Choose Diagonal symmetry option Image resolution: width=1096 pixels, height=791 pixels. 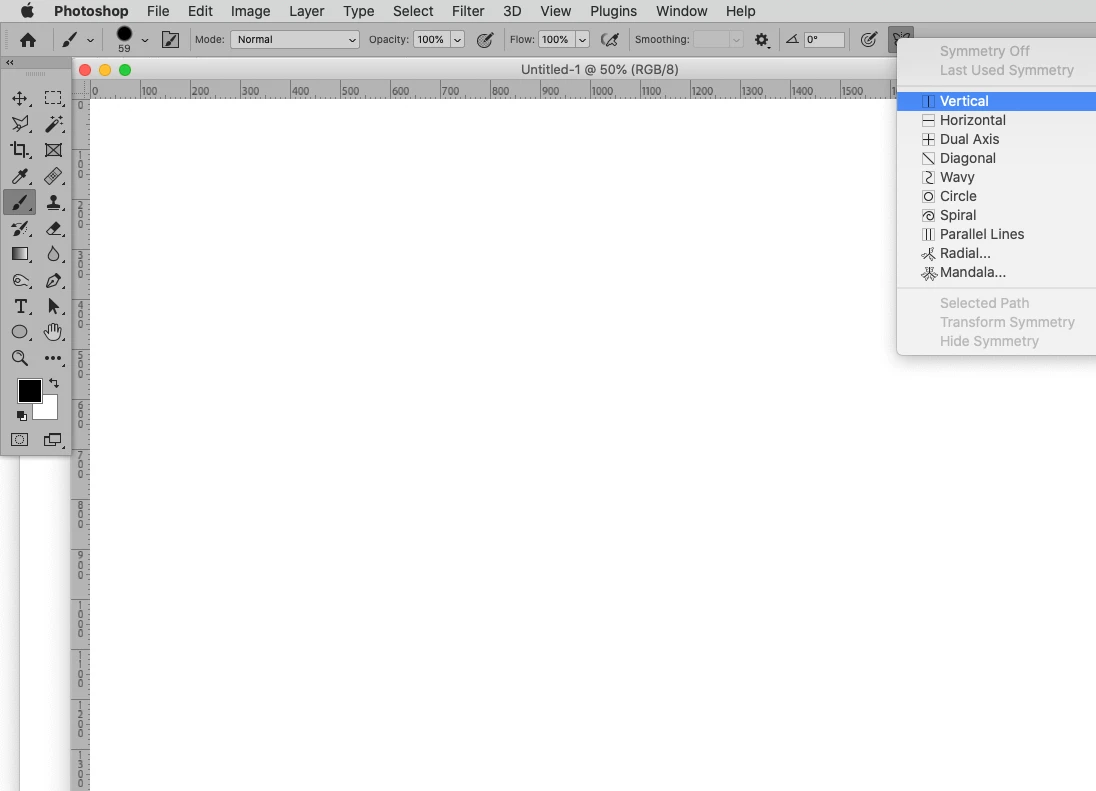[996, 158]
